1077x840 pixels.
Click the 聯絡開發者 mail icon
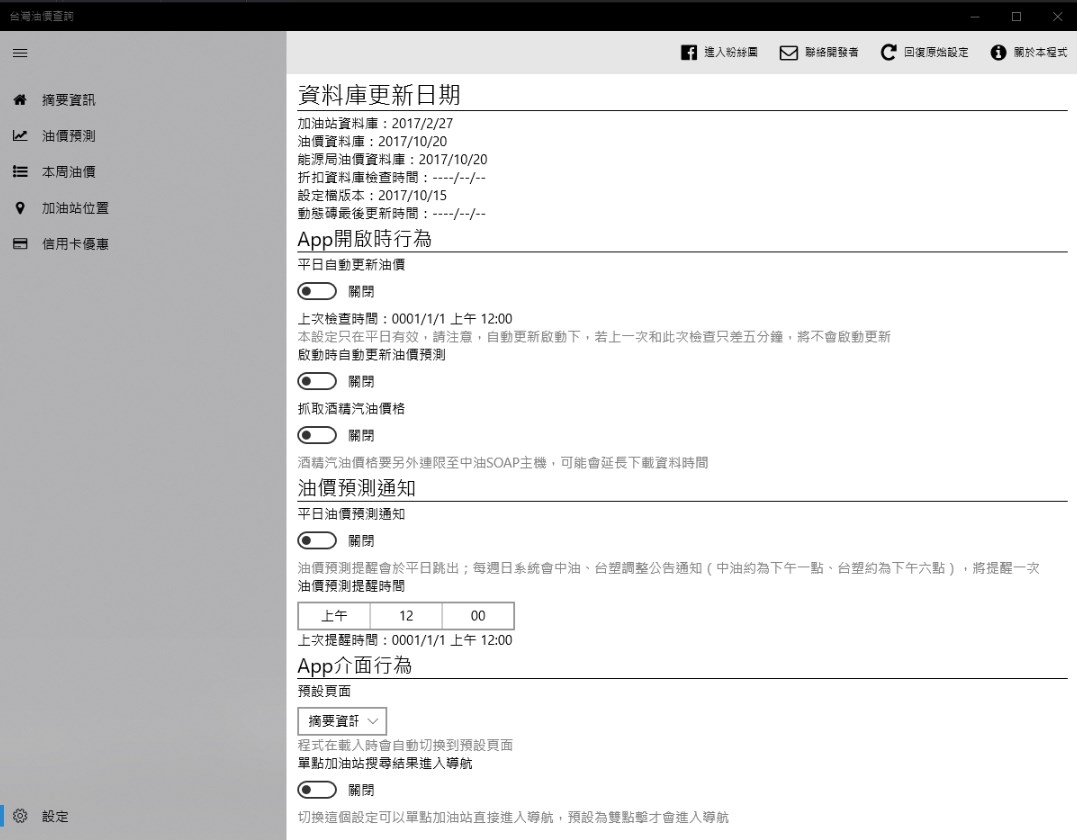[x=786, y=52]
